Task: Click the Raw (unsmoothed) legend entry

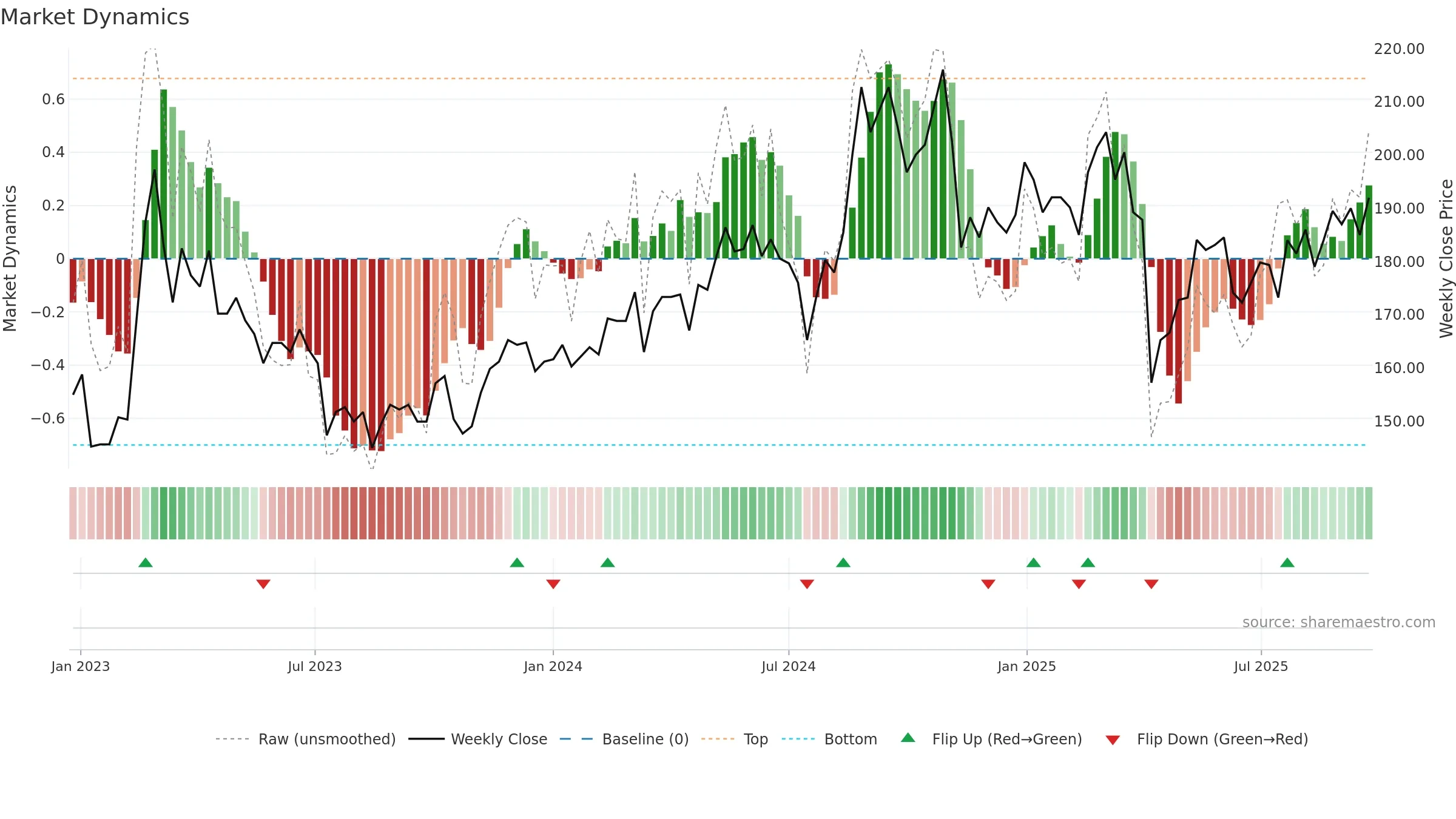Action: coord(306,739)
